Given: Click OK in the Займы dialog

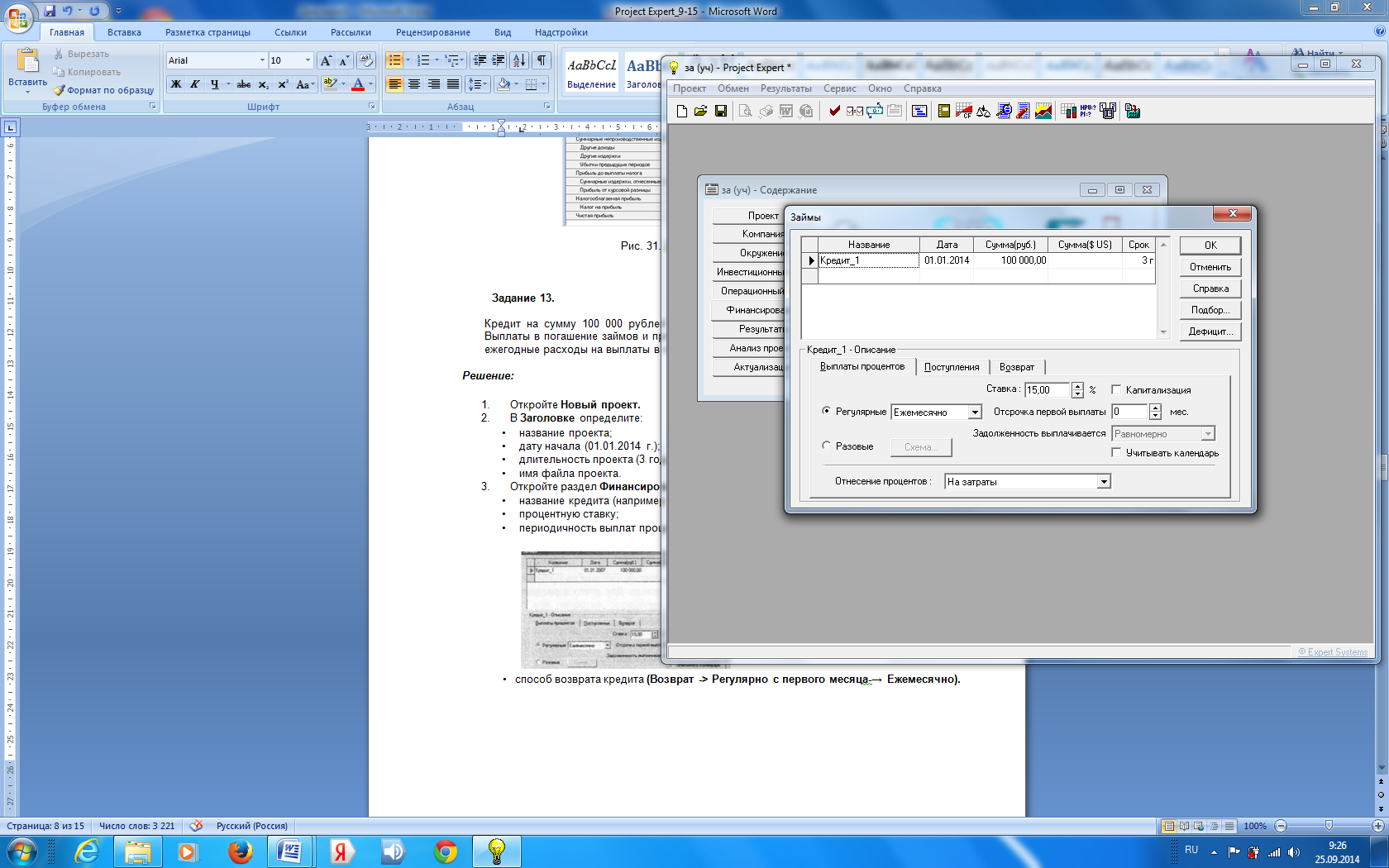Looking at the screenshot, I should click(1210, 246).
